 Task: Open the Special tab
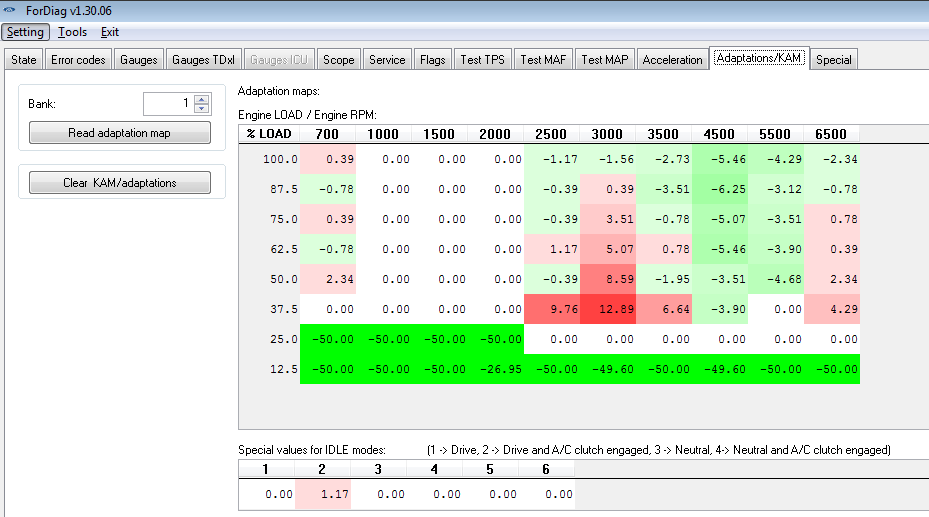point(833,60)
